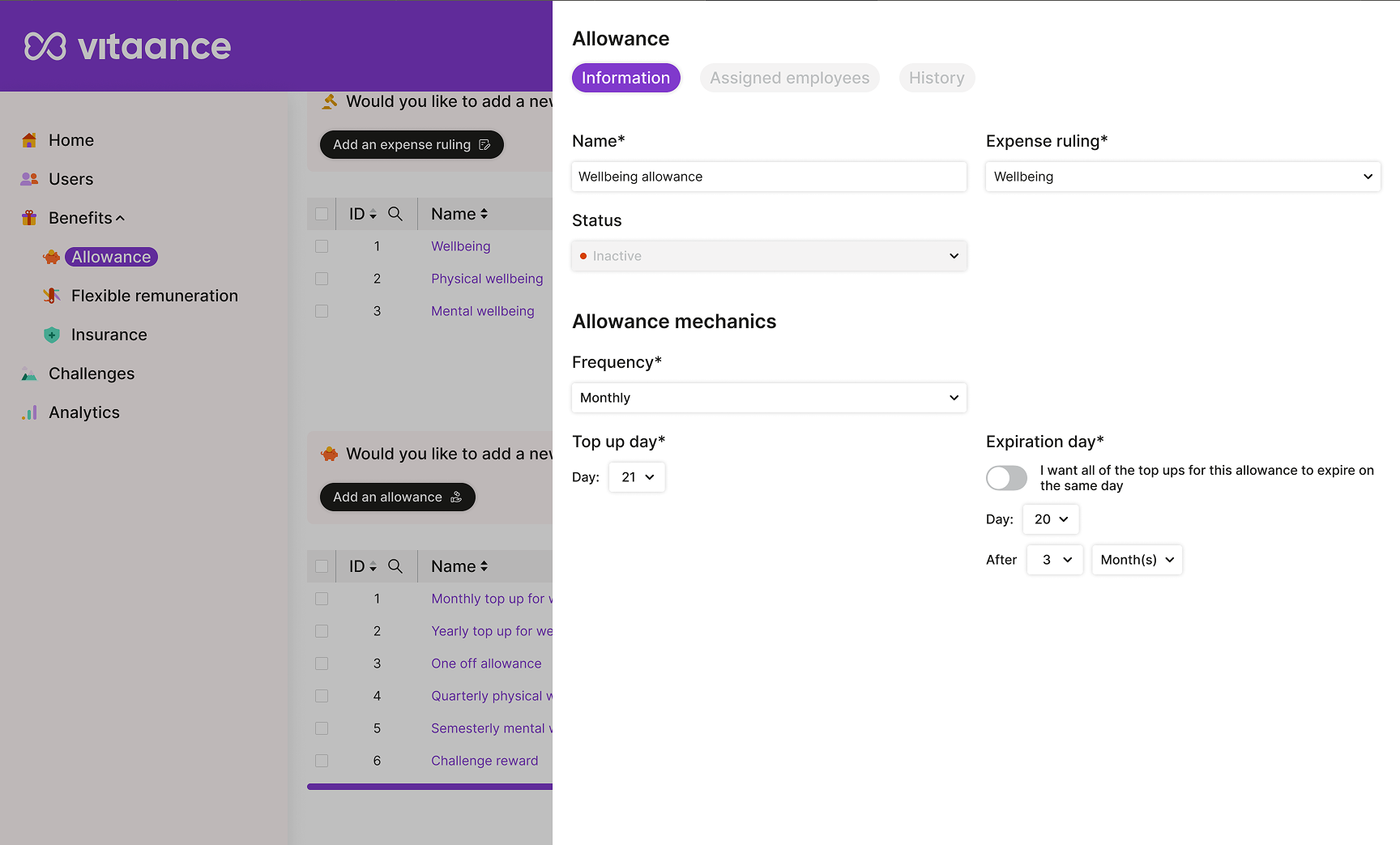1400x845 pixels.
Task: Open the History tab
Action: pyautogui.click(x=937, y=78)
